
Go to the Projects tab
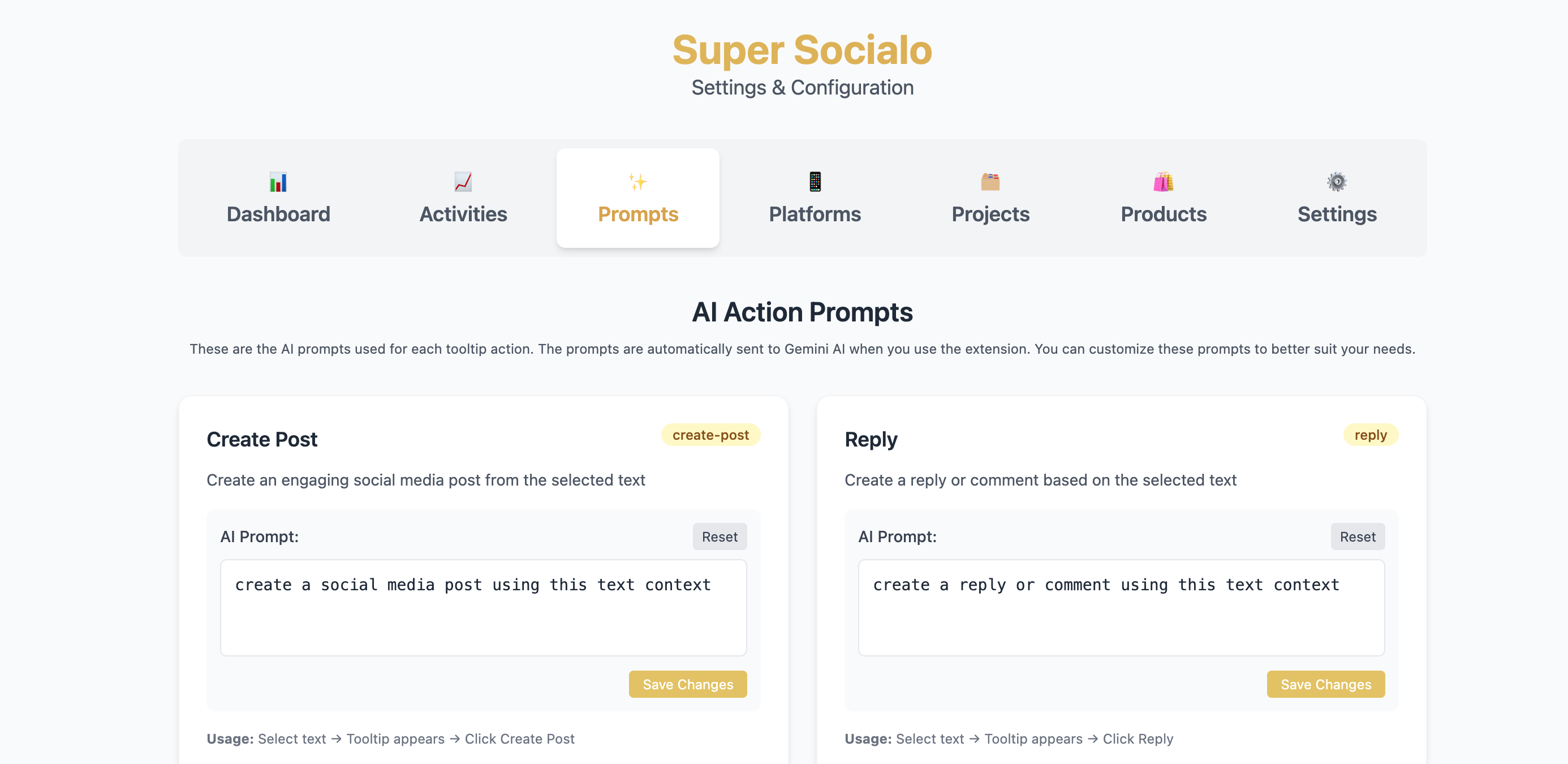[x=990, y=198]
